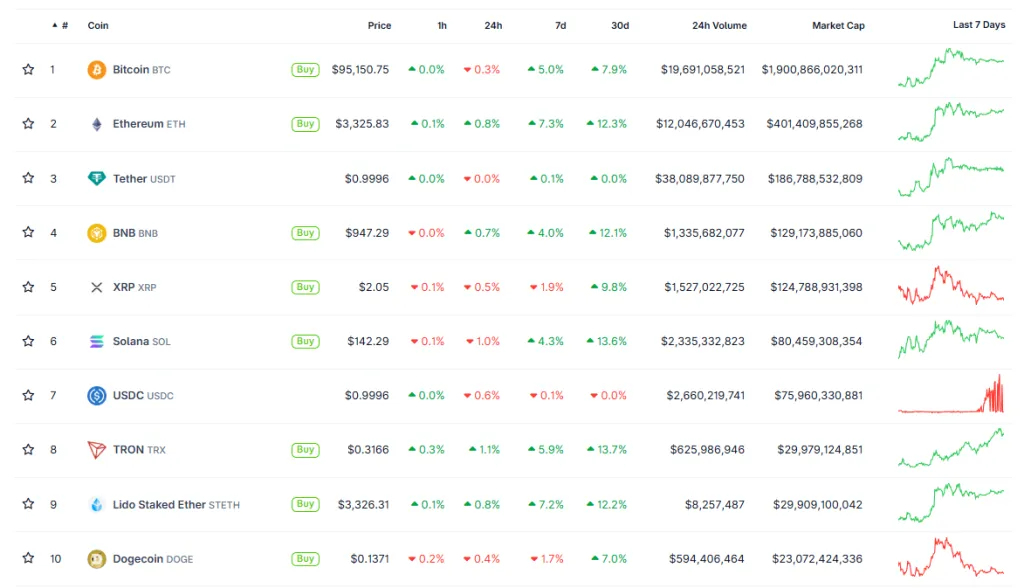Sort by the Price column header
Screen dimensions: 1024x588
379,25
